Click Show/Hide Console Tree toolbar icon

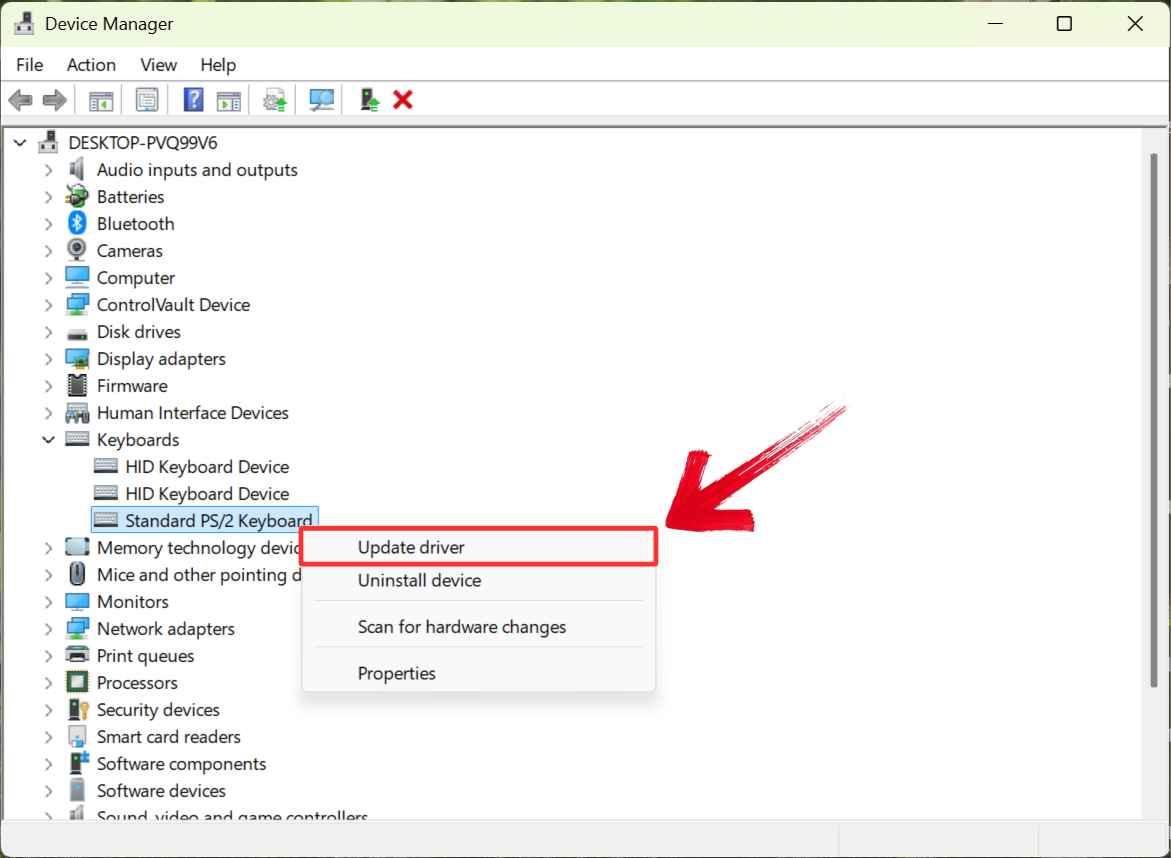pyautogui.click(x=101, y=100)
